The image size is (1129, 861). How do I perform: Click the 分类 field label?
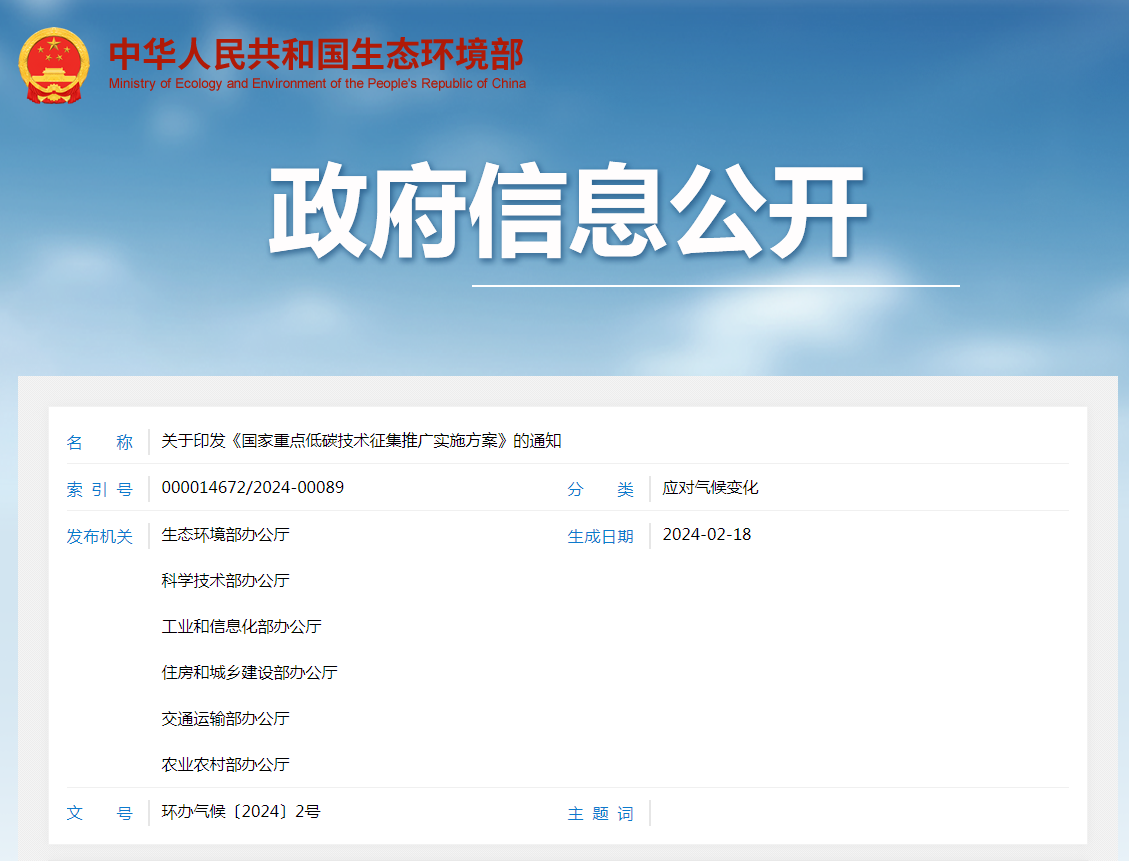point(601,490)
